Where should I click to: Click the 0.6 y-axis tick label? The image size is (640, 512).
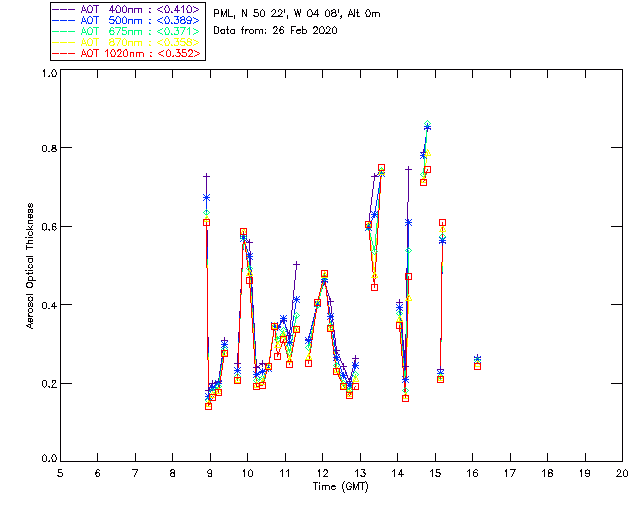(49, 227)
